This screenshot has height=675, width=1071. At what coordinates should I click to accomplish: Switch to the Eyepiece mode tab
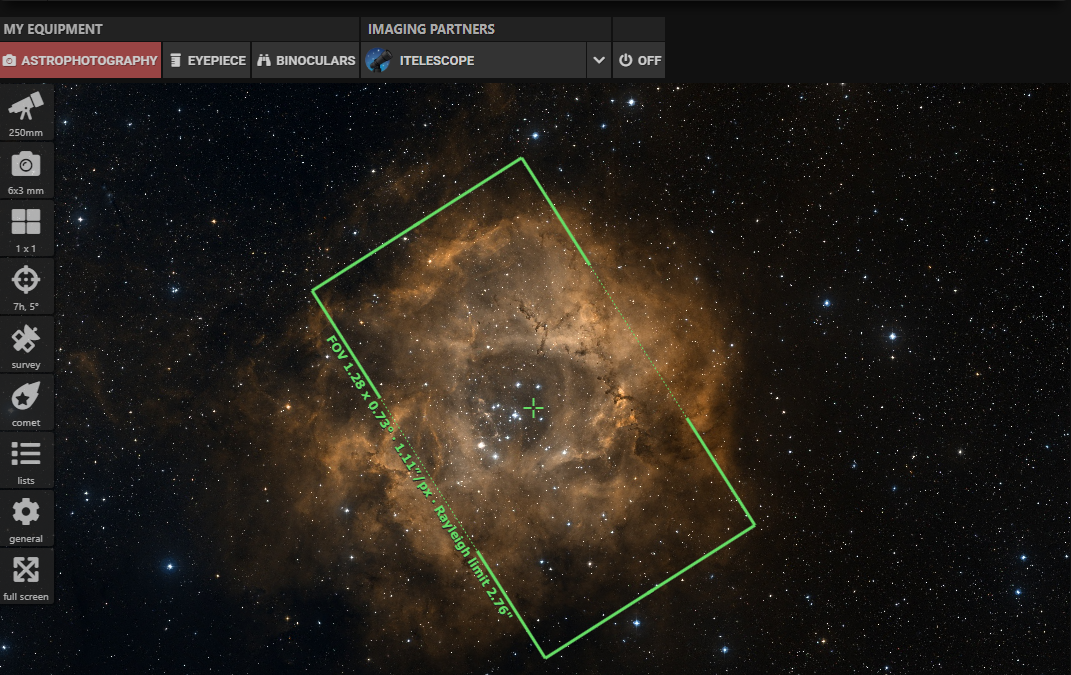coord(207,60)
